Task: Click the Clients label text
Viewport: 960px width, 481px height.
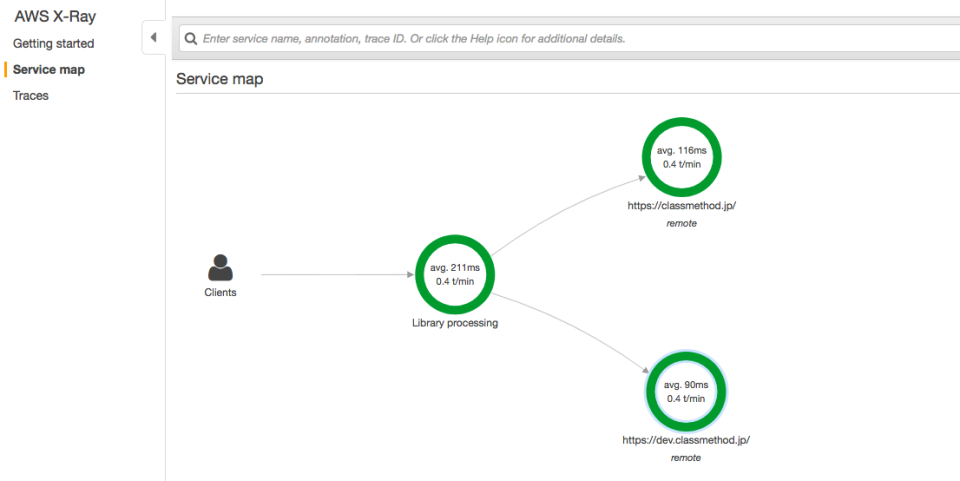Action: pyautogui.click(x=220, y=293)
